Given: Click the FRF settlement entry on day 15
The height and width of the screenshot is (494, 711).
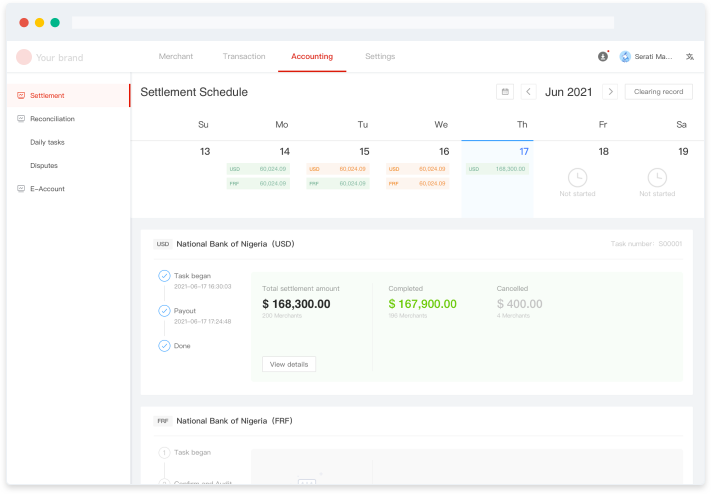Looking at the screenshot, I should 338,183.
